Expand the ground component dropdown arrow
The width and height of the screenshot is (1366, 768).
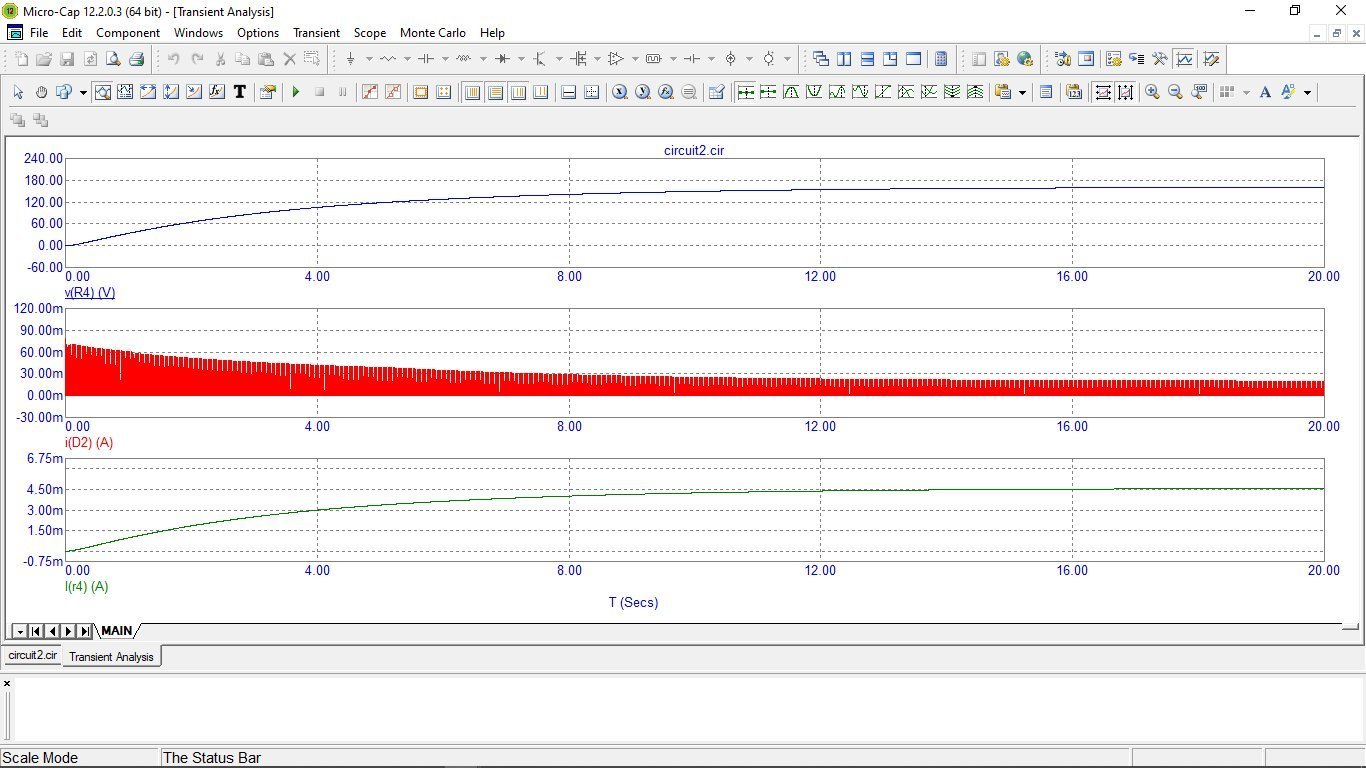coord(368,59)
